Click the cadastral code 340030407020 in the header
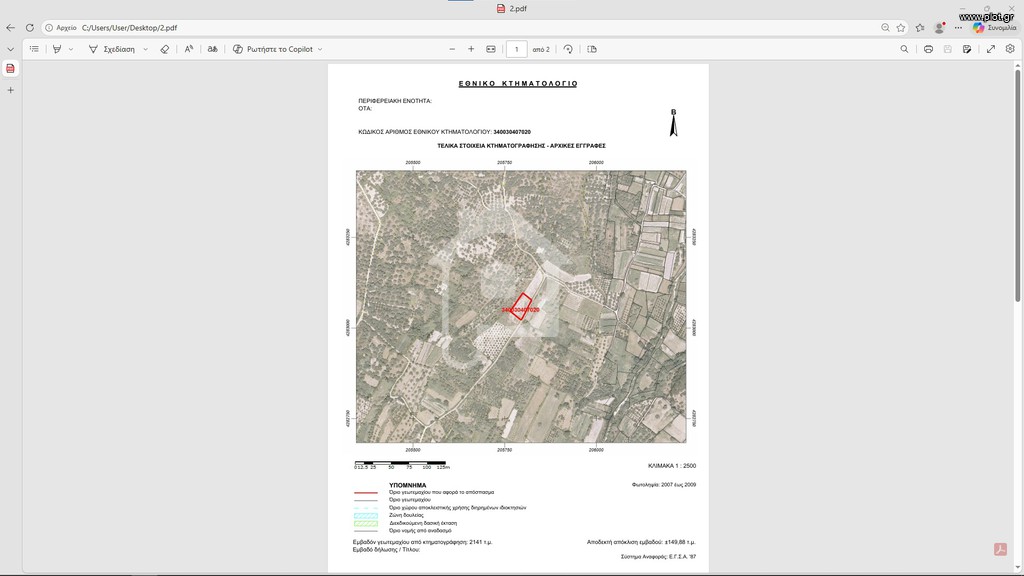 512,132
